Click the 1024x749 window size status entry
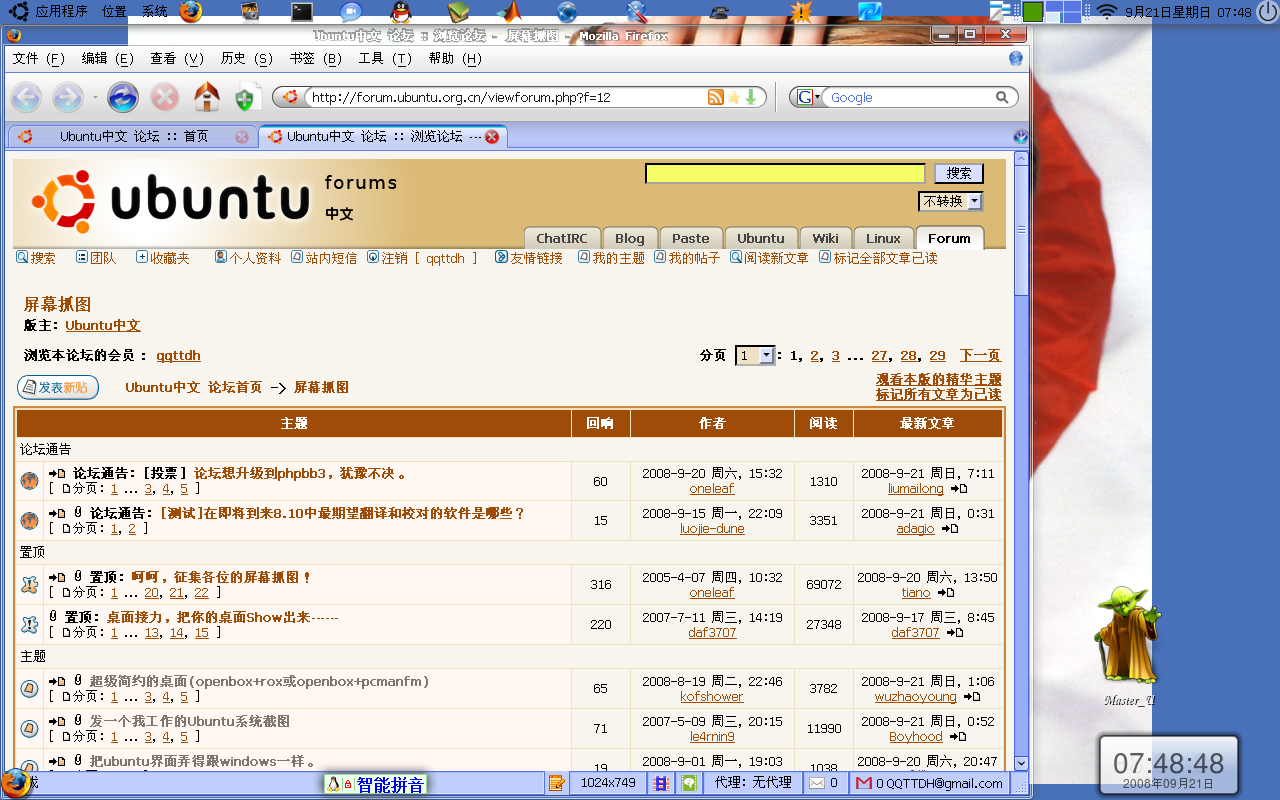1280x800 pixels. click(608, 783)
